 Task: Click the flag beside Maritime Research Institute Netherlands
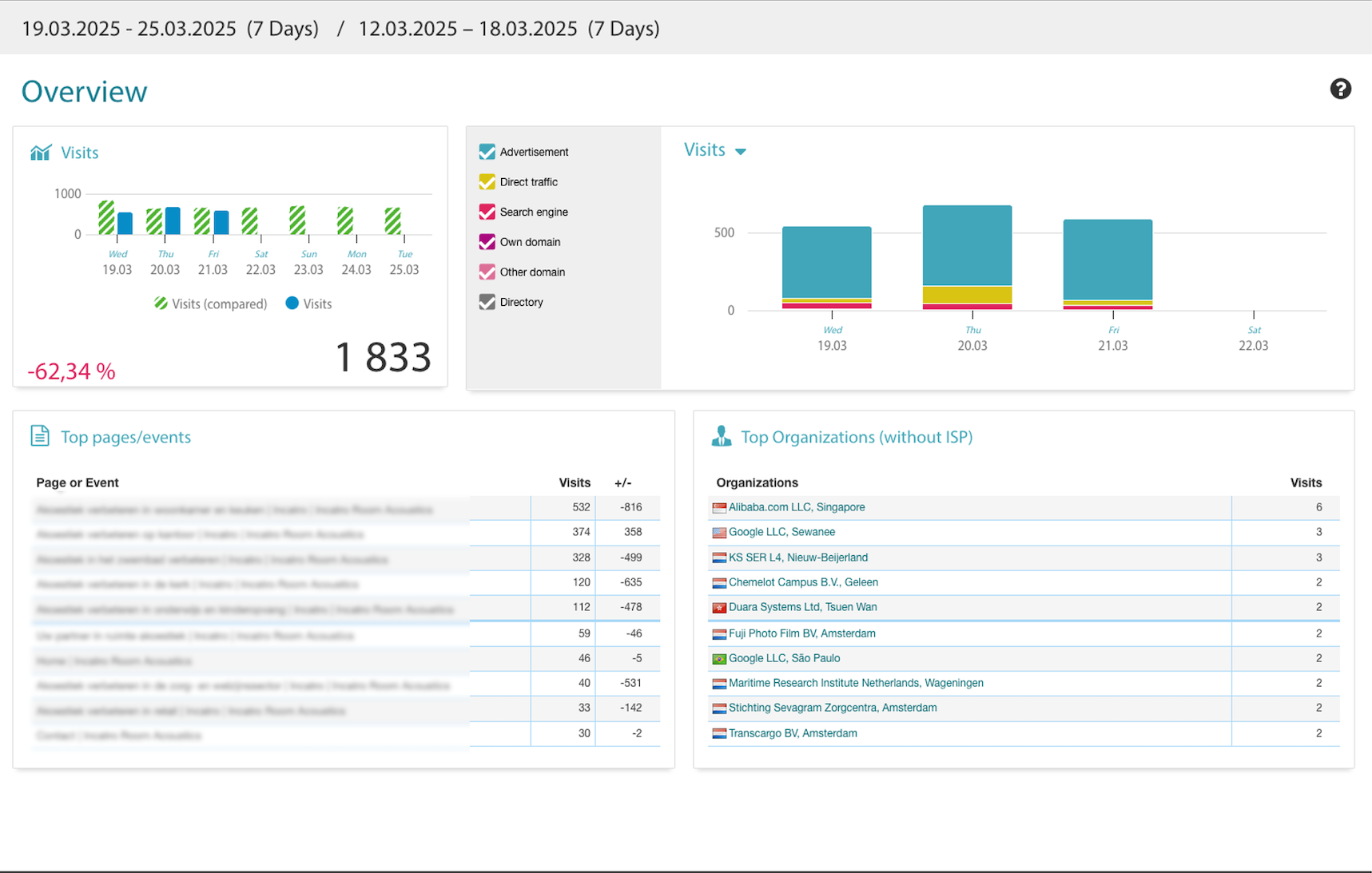719,684
